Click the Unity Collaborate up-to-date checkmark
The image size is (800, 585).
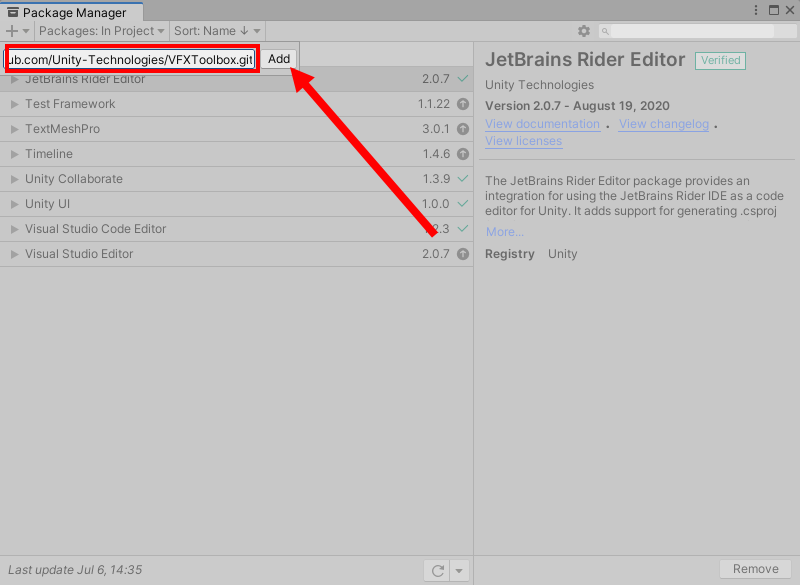coord(463,179)
